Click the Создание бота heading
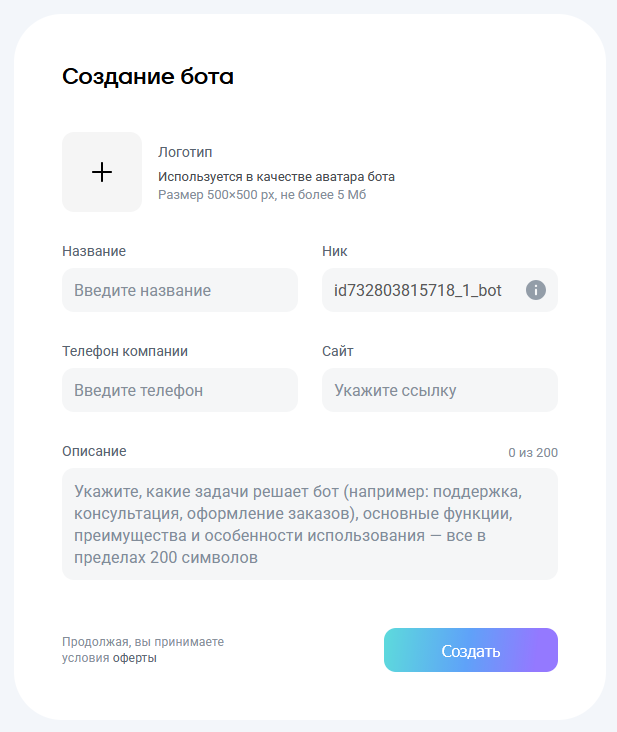This screenshot has width=617, height=732. 148,77
